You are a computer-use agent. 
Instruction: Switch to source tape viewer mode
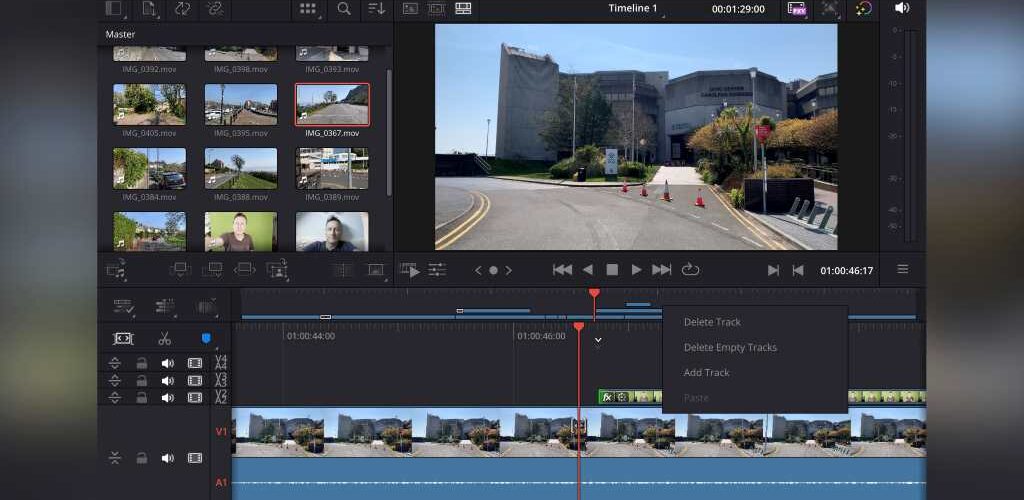[x=436, y=8]
